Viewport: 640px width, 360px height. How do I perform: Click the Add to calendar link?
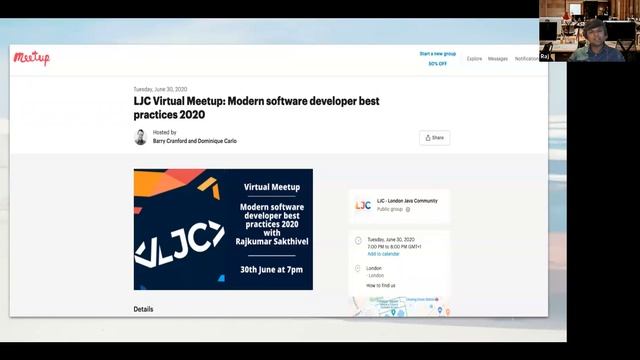pyautogui.click(x=383, y=254)
